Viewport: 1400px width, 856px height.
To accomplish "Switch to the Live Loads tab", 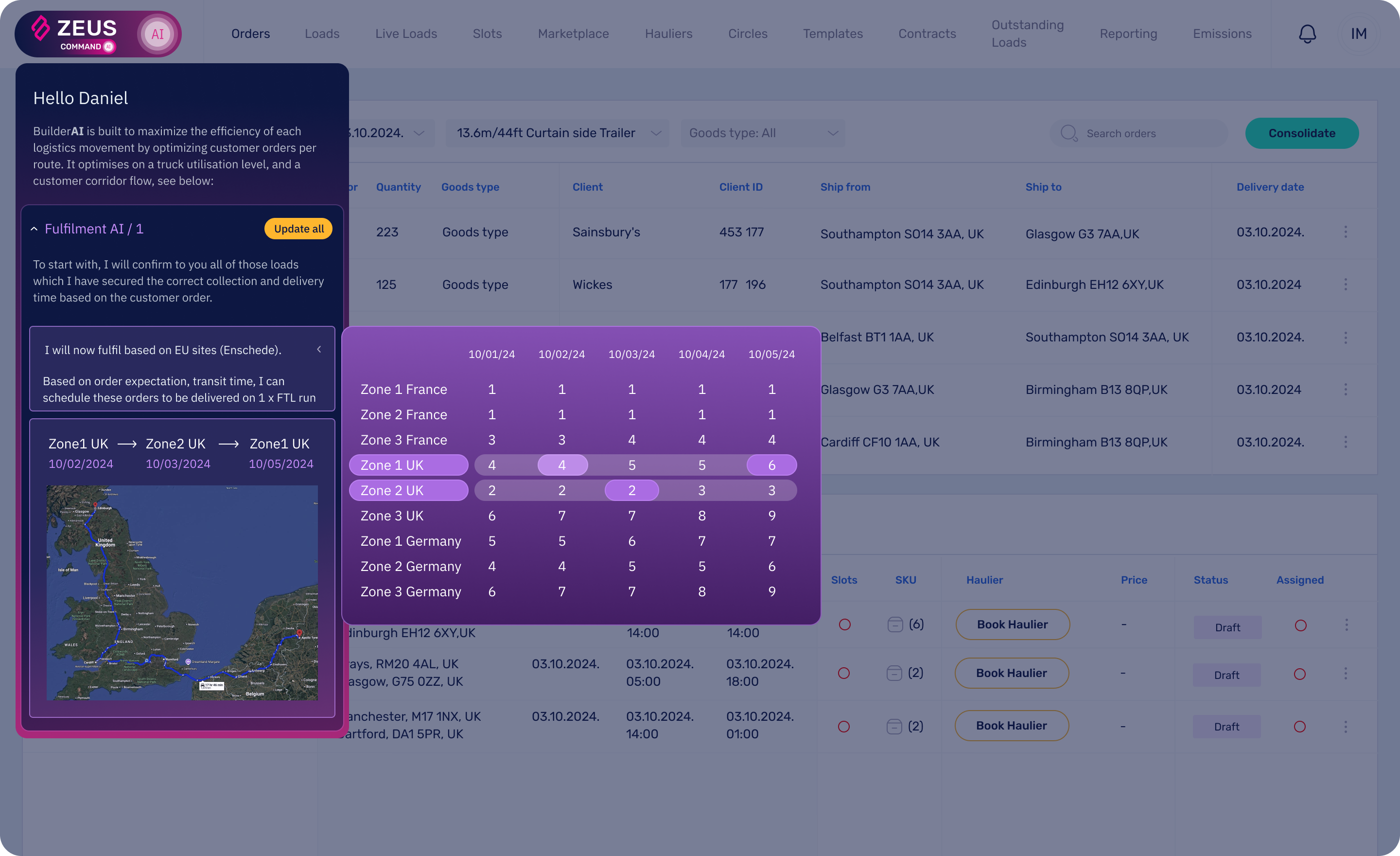I will 406,34.
